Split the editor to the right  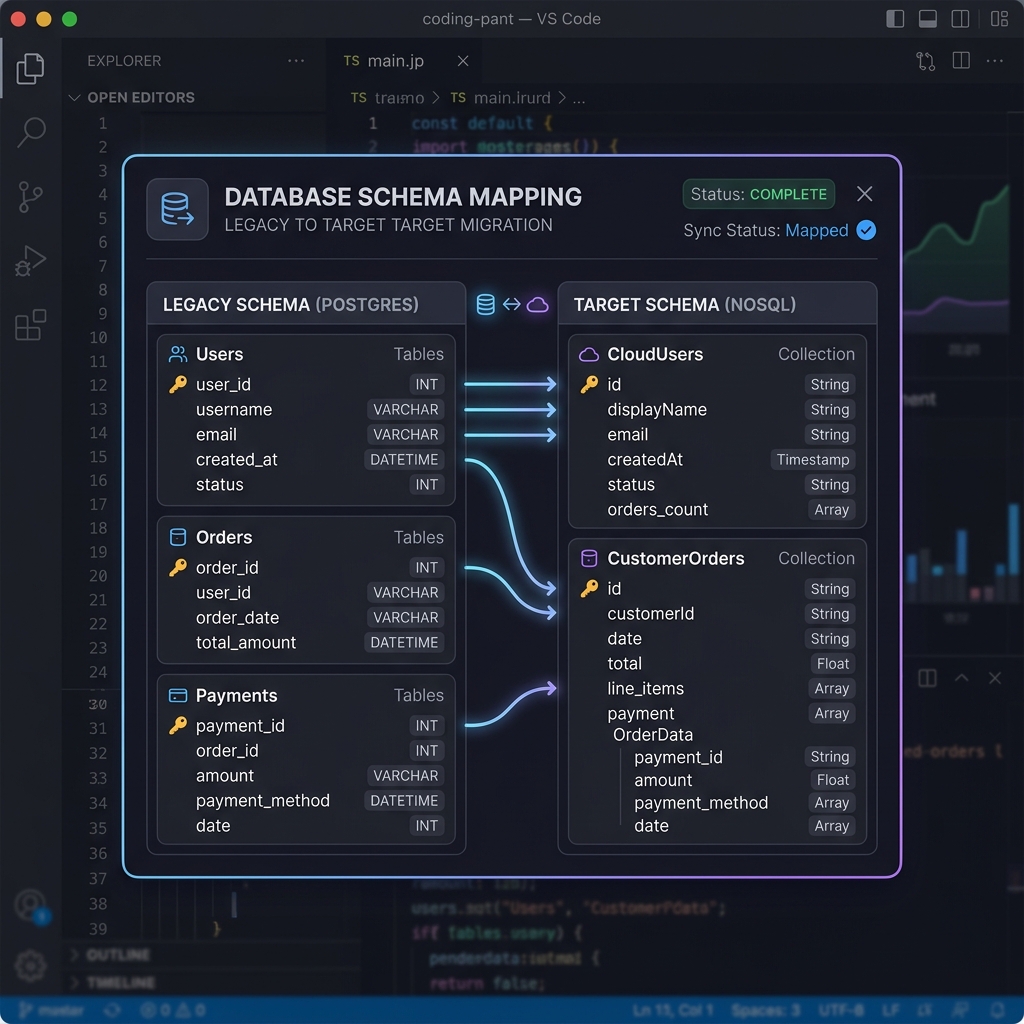point(961,61)
